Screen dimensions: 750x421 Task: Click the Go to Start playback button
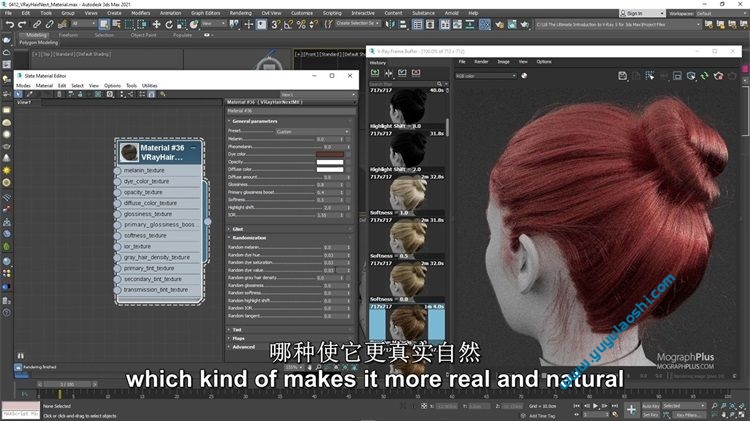click(577, 406)
